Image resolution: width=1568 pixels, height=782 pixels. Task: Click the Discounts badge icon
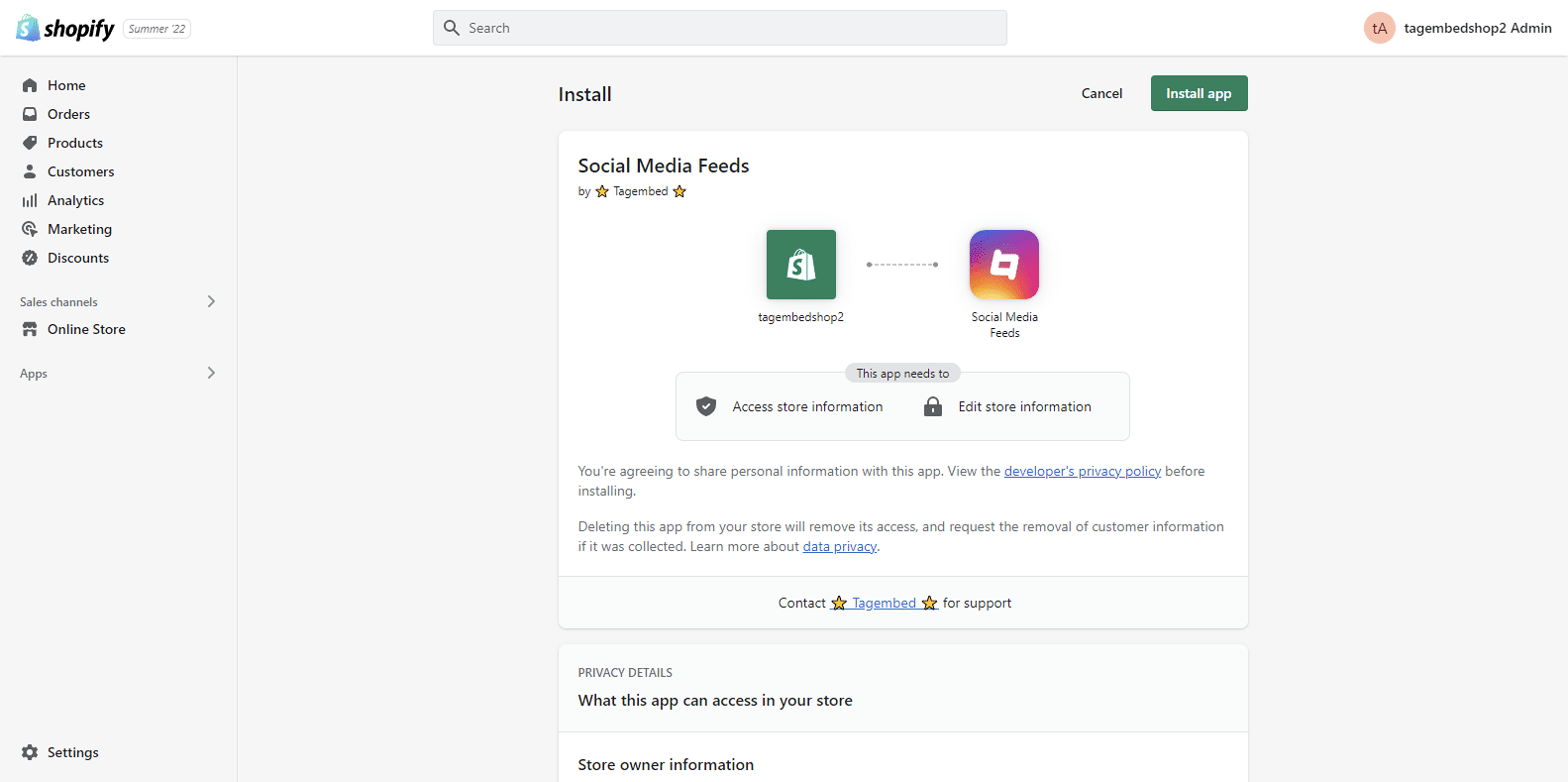click(x=30, y=258)
